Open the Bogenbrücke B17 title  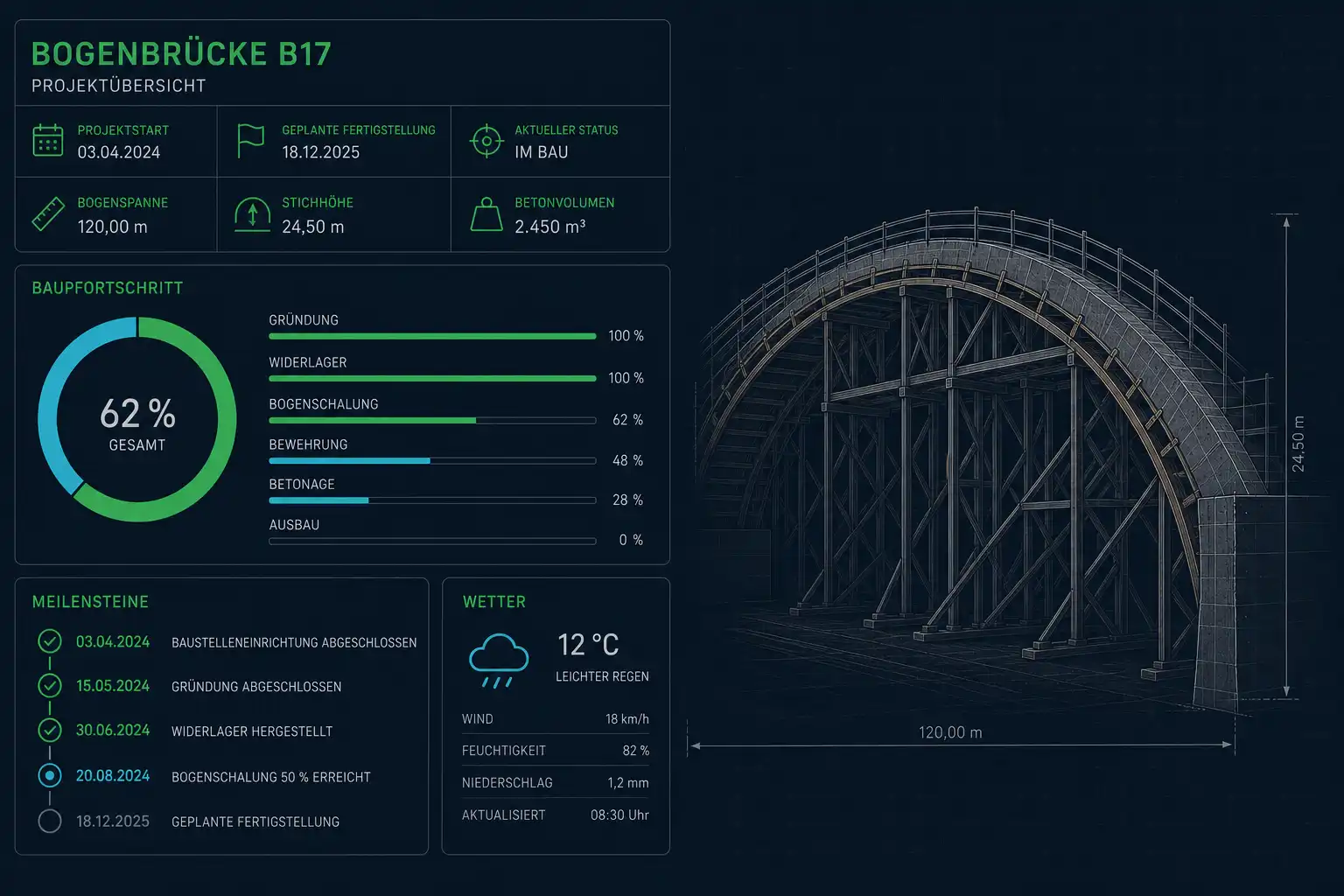click(x=181, y=54)
